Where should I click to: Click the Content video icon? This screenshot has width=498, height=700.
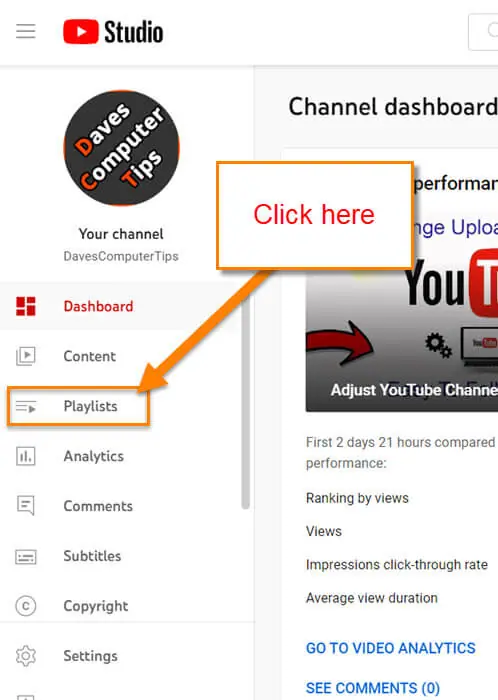[25, 356]
